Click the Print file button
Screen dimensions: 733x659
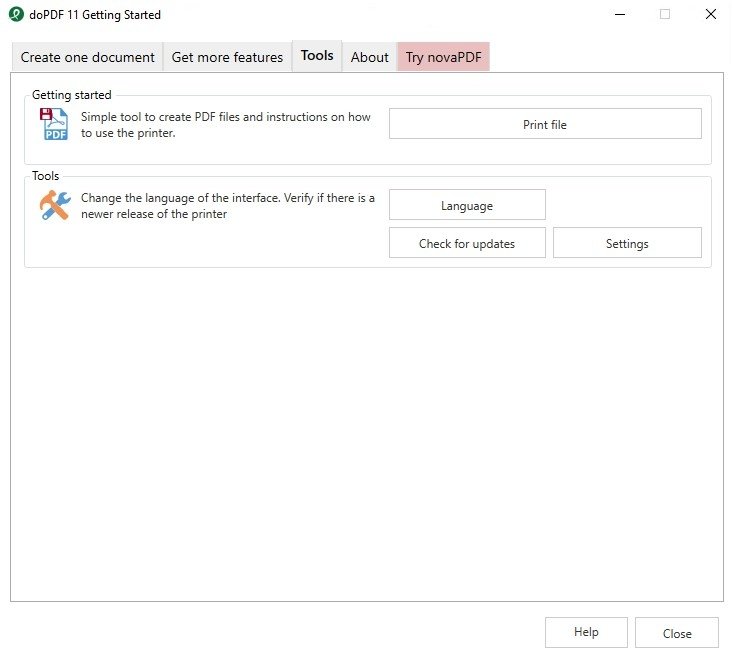pos(545,124)
